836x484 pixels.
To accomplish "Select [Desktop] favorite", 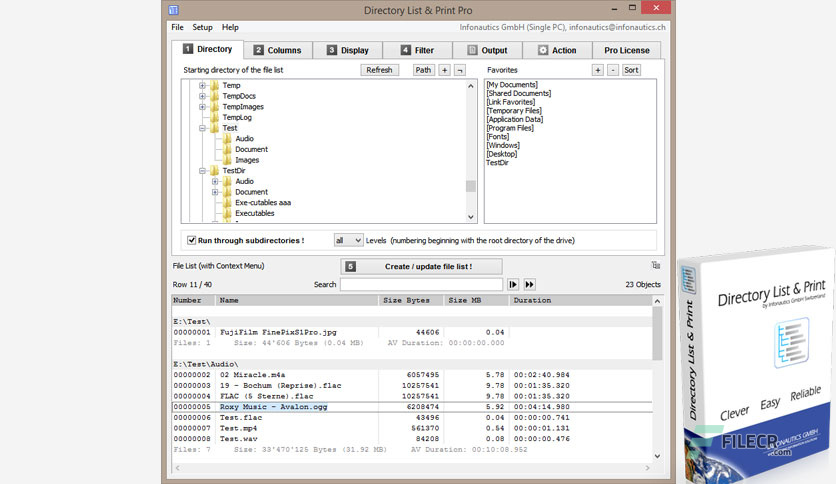I will [502, 154].
